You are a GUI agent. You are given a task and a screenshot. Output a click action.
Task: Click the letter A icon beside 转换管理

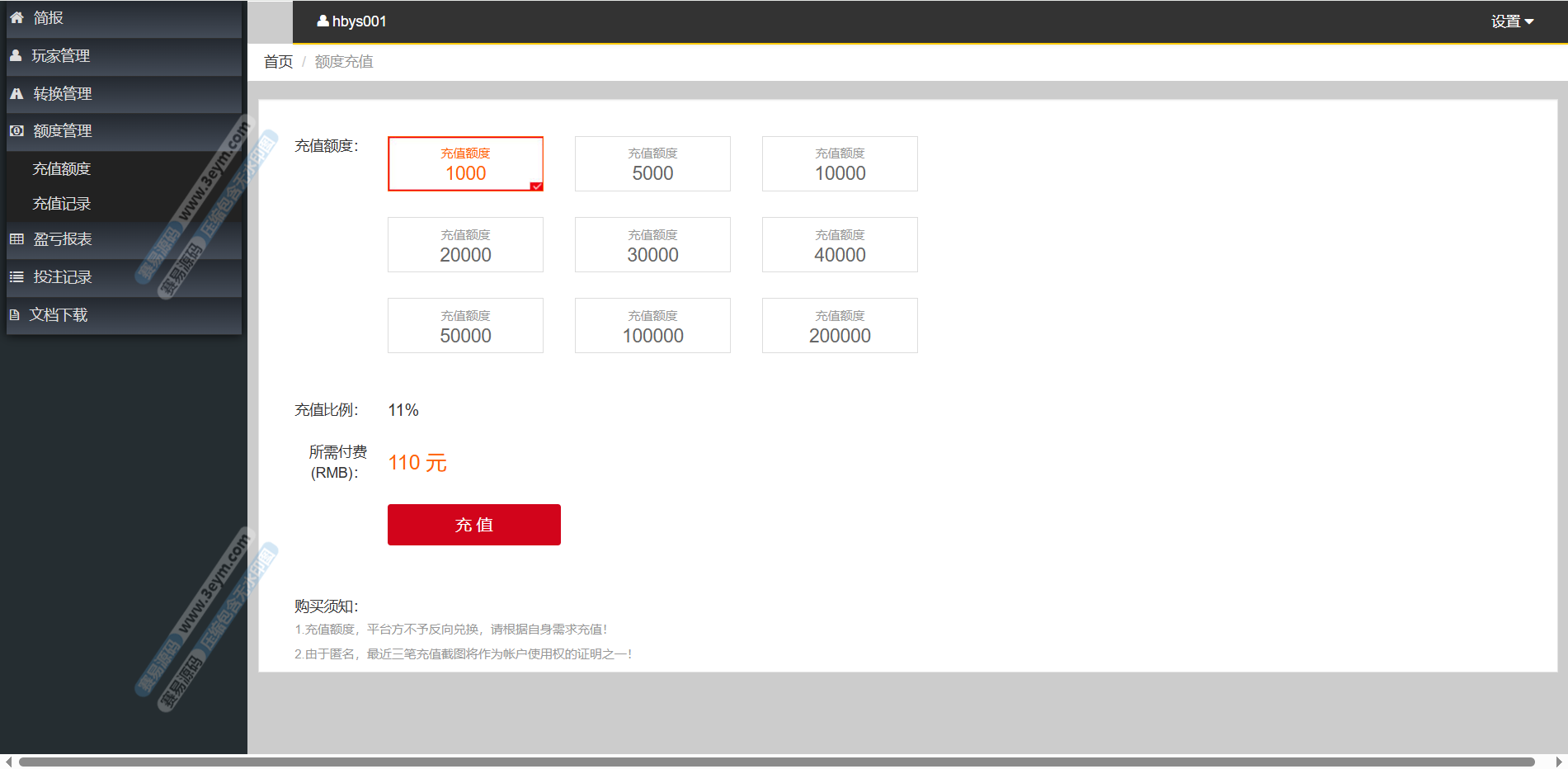pyautogui.click(x=16, y=94)
